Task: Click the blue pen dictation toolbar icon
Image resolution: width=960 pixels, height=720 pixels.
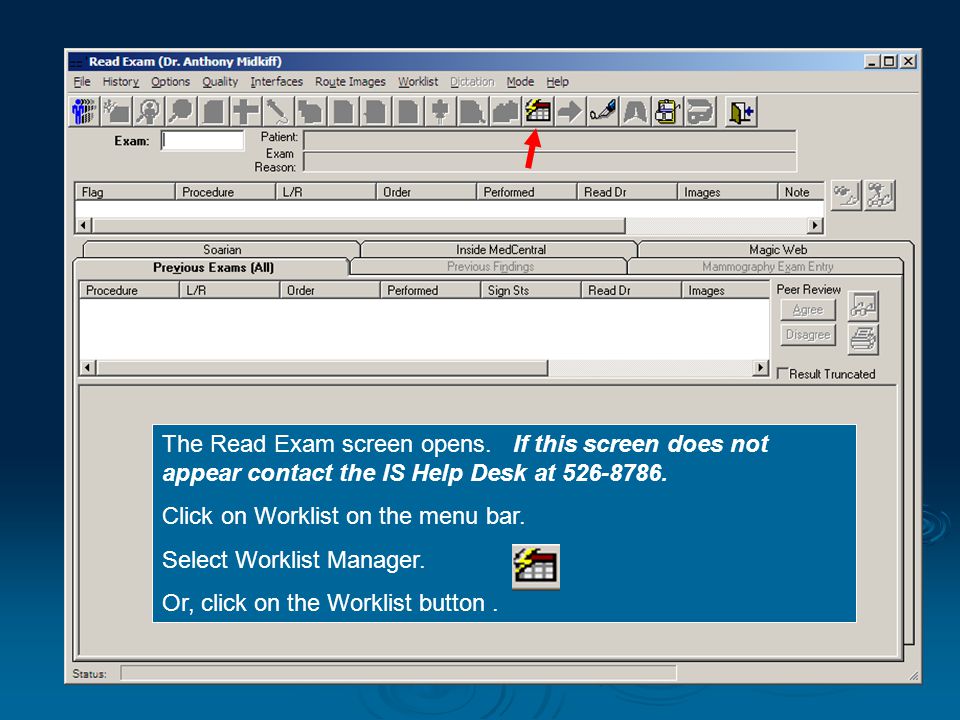Action: [x=602, y=112]
